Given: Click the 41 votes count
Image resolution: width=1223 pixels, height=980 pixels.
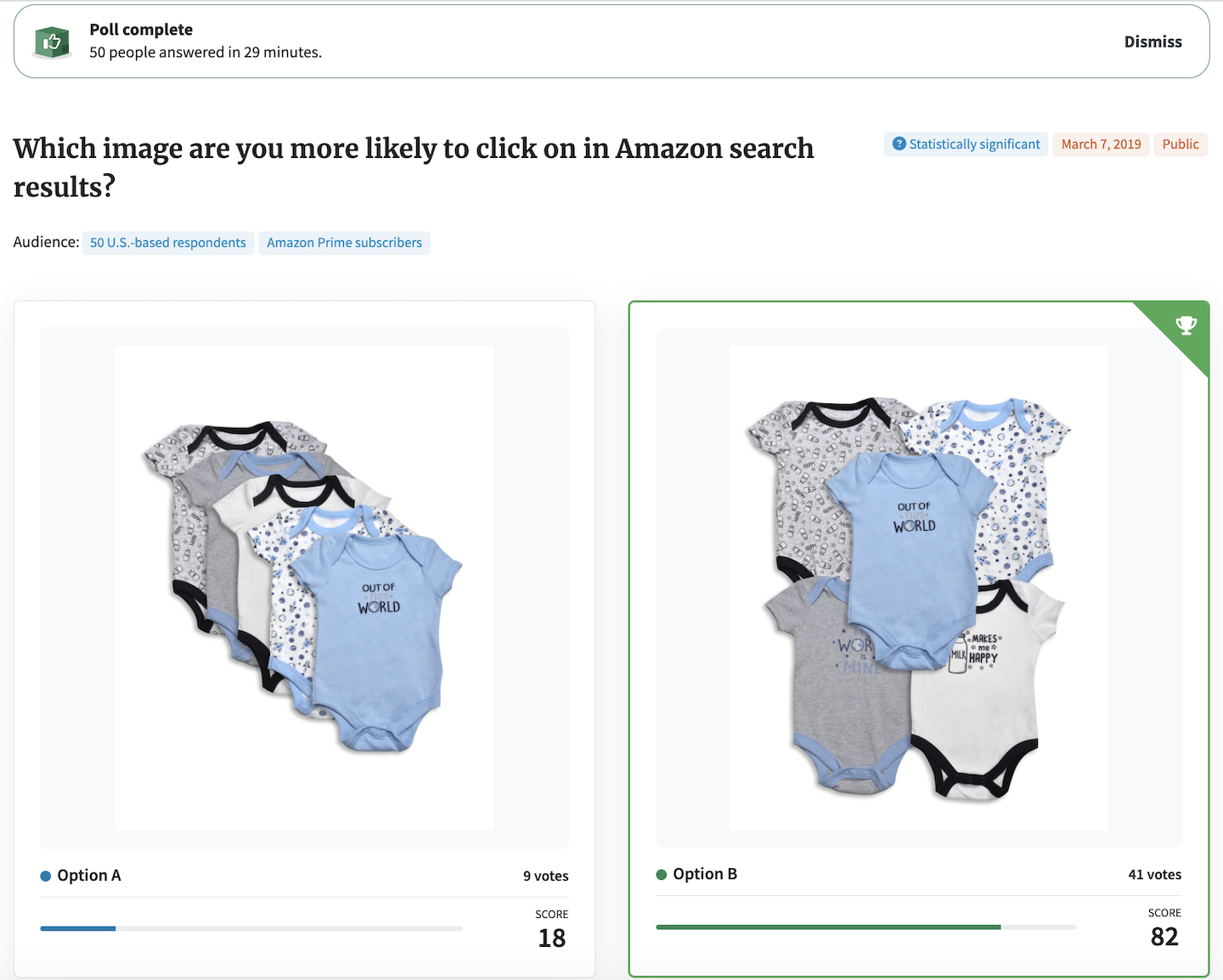Looking at the screenshot, I should (x=1155, y=875).
